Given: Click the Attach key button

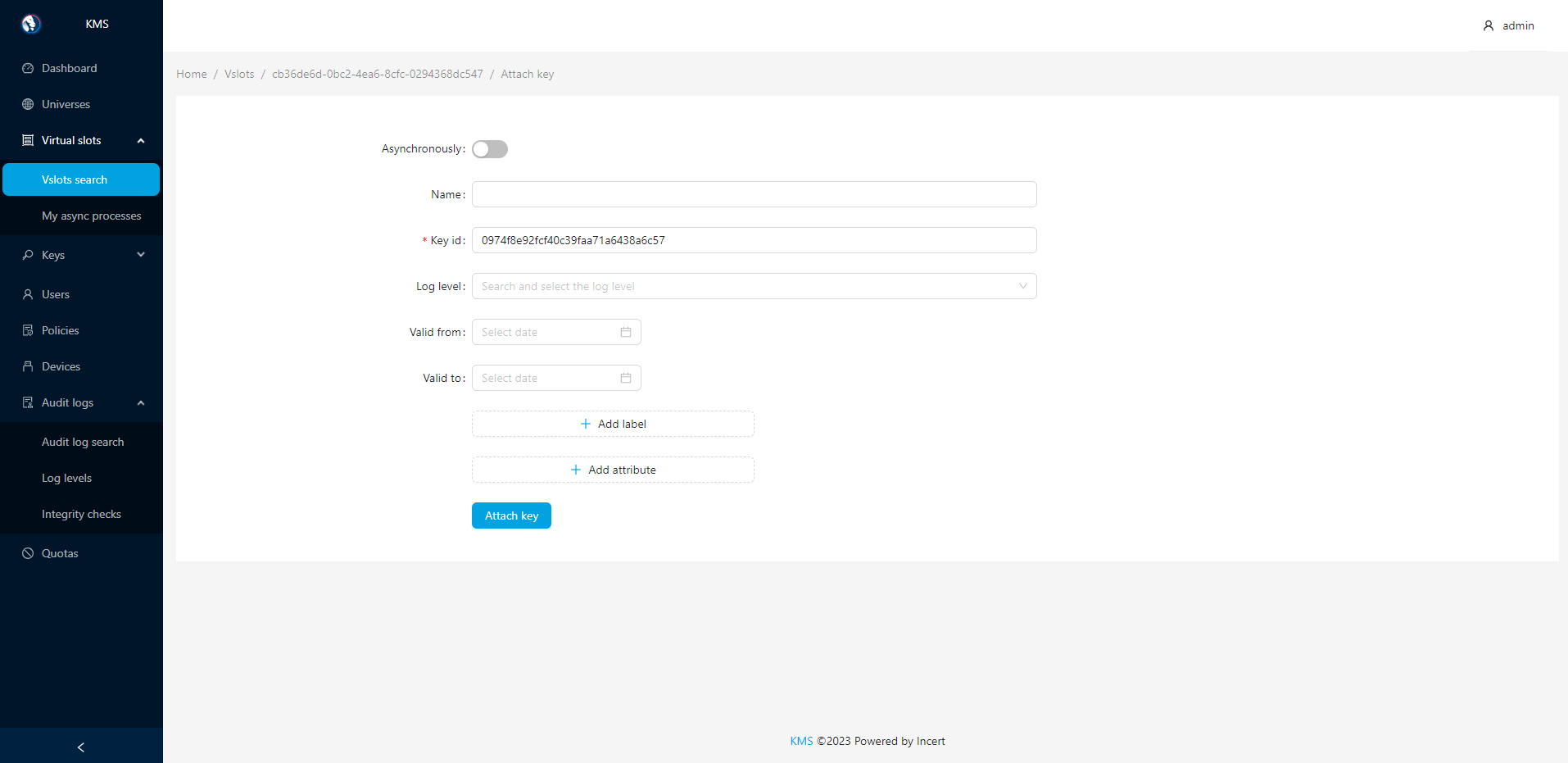Looking at the screenshot, I should 511,515.
